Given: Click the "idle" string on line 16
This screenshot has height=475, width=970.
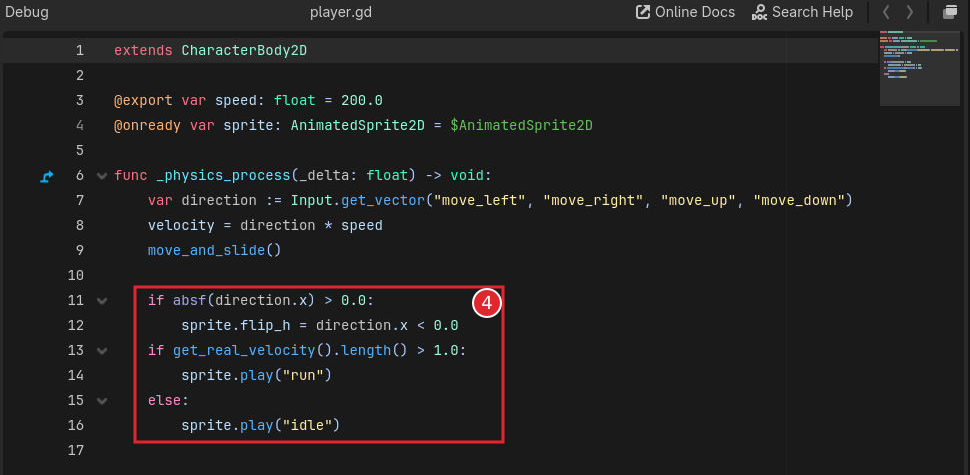Looking at the screenshot, I should pyautogui.click(x=307, y=426).
